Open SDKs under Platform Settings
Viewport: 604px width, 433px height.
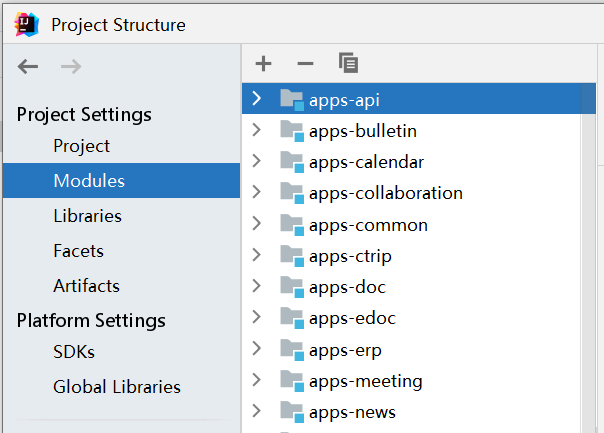[x=73, y=352]
